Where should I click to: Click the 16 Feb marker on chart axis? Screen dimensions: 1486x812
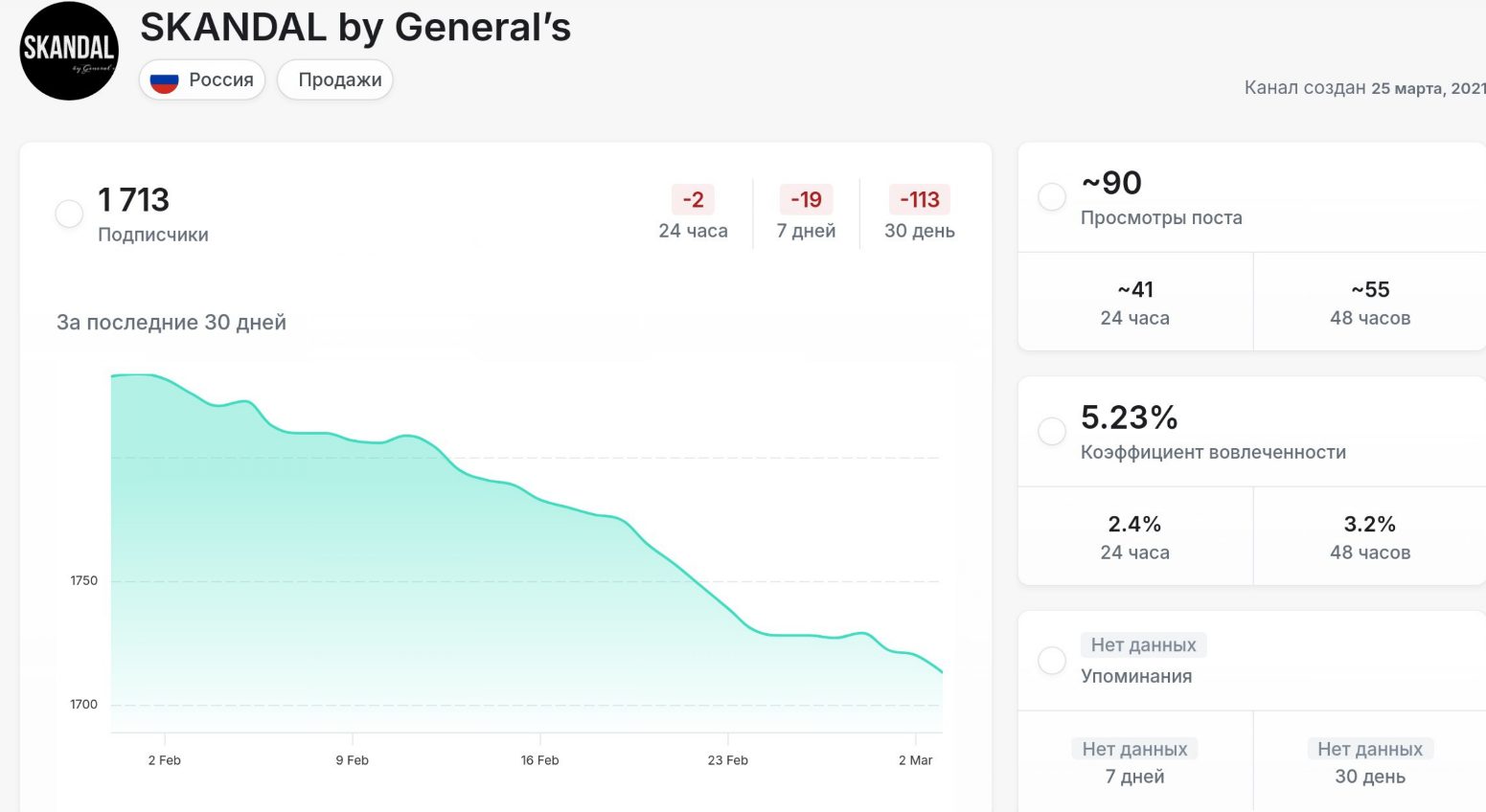tap(539, 759)
